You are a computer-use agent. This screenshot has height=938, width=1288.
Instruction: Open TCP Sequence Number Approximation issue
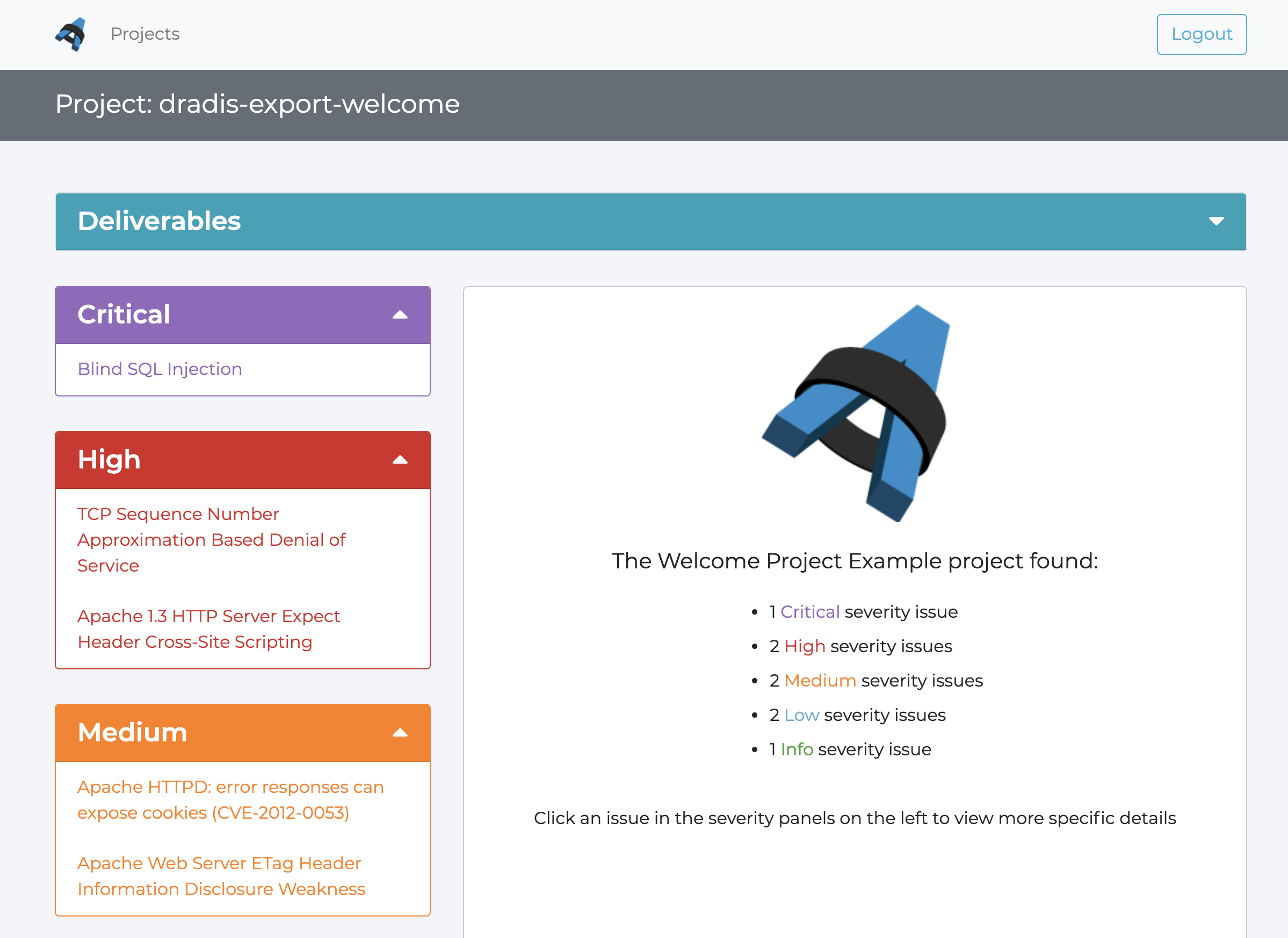(x=211, y=539)
